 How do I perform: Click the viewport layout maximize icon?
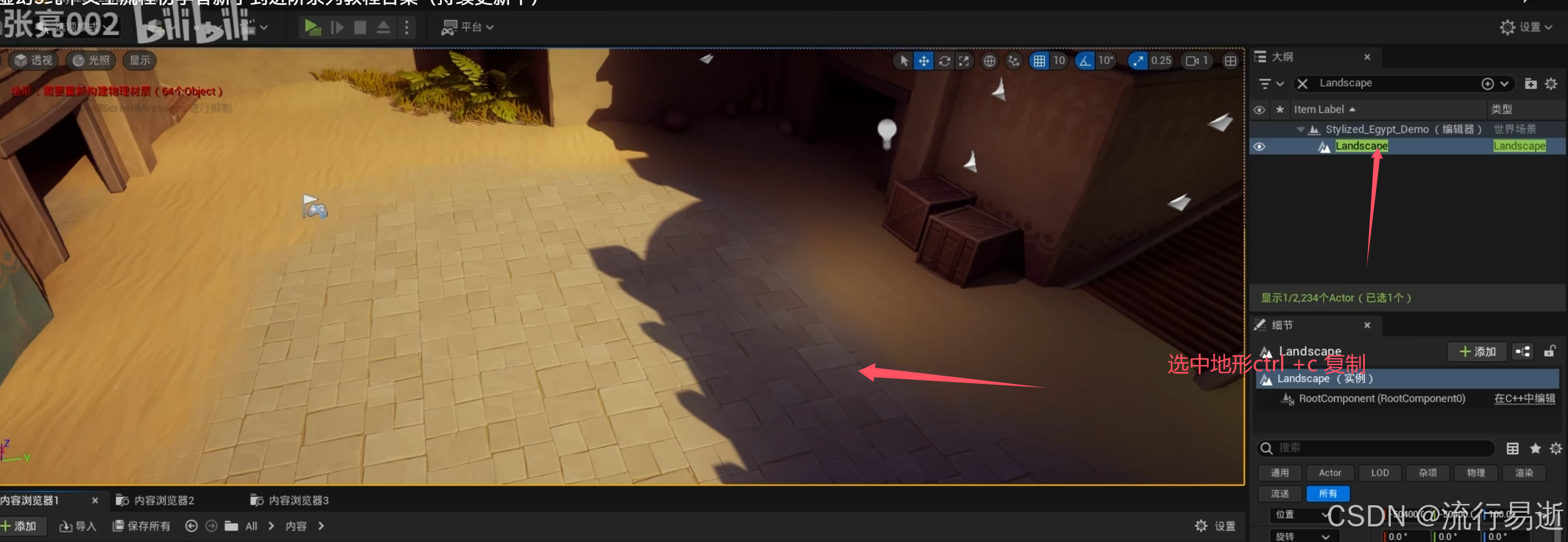pos(1230,60)
